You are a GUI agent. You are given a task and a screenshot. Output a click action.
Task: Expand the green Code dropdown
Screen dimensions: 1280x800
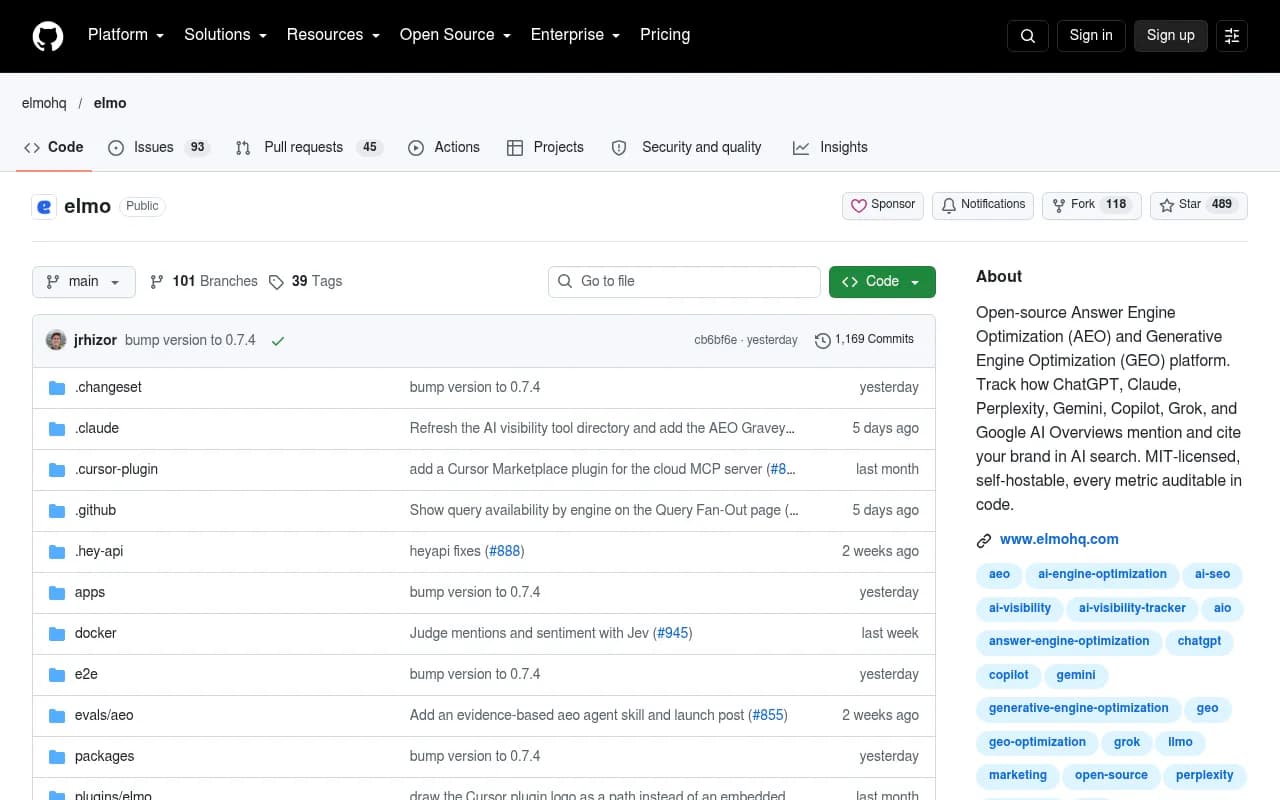coord(882,282)
